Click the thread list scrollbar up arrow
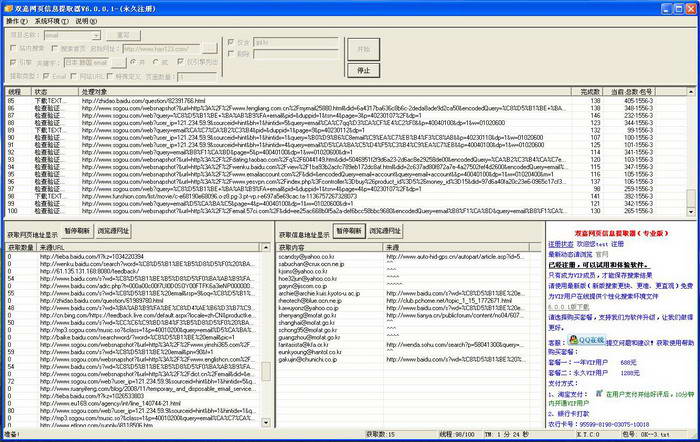This screenshot has height=442, width=700. click(x=691, y=92)
